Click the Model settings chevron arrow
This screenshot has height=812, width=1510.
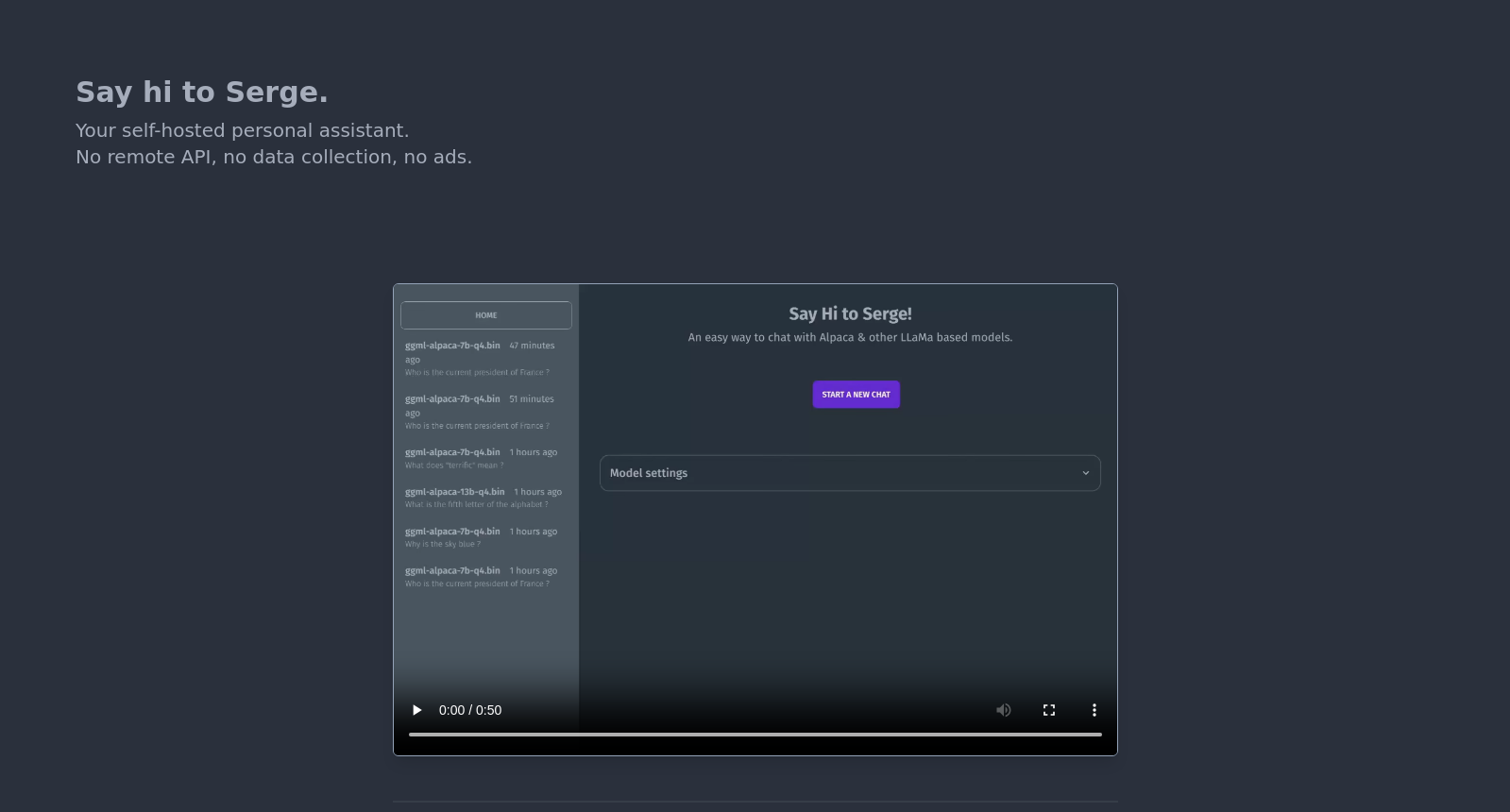[1086, 473]
